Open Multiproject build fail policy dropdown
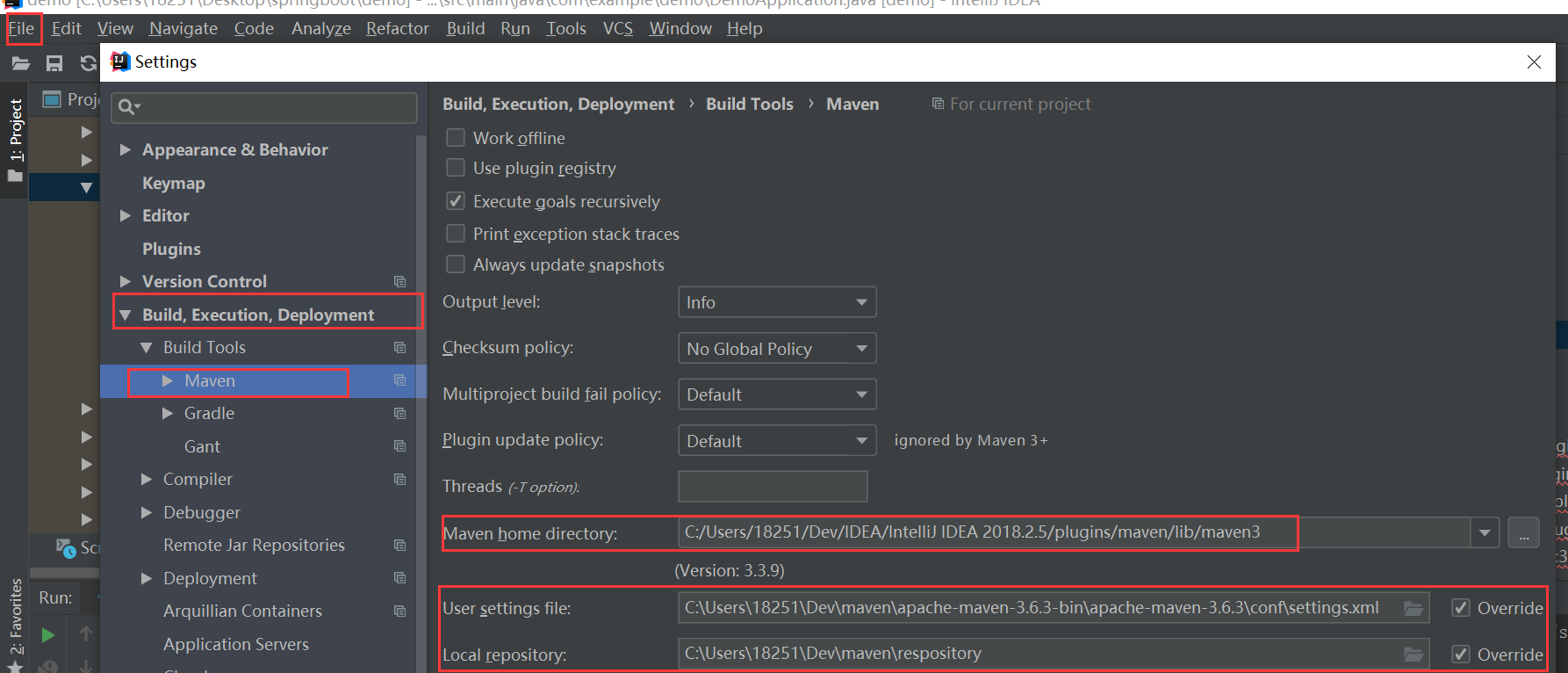This screenshot has width=1568, height=673. pos(777,394)
